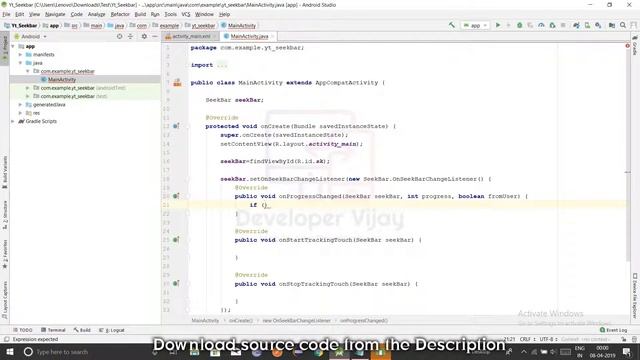Screen dimensions: 640x360
Task: Toggle the Structure side panel
Action: tap(4, 214)
